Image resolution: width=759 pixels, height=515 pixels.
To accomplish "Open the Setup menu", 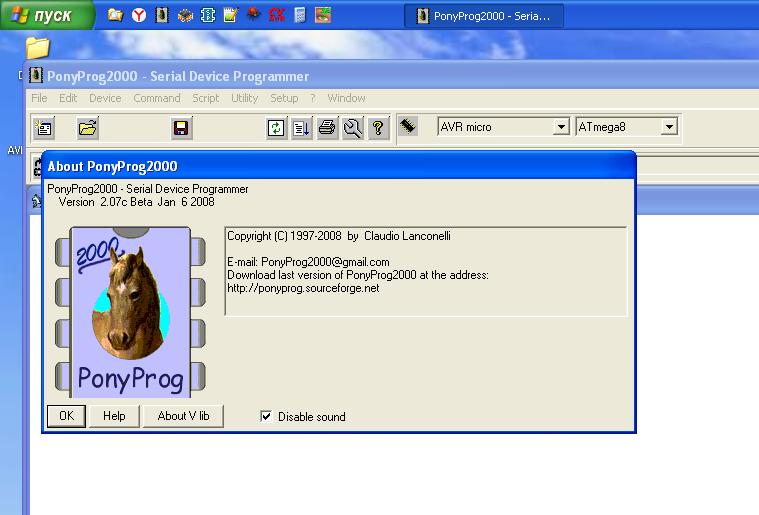I will point(284,98).
